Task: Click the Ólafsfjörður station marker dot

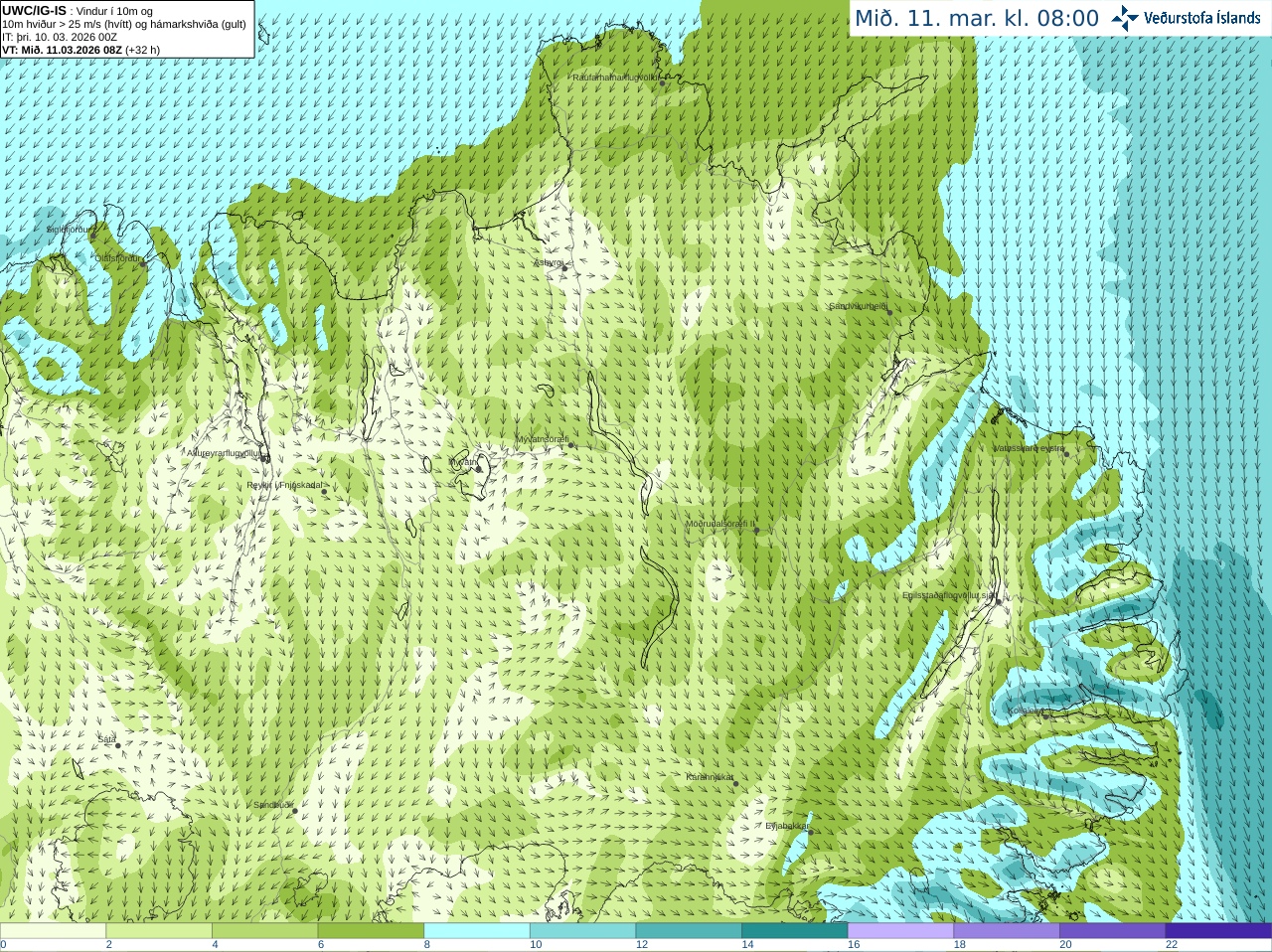Action: point(143,262)
